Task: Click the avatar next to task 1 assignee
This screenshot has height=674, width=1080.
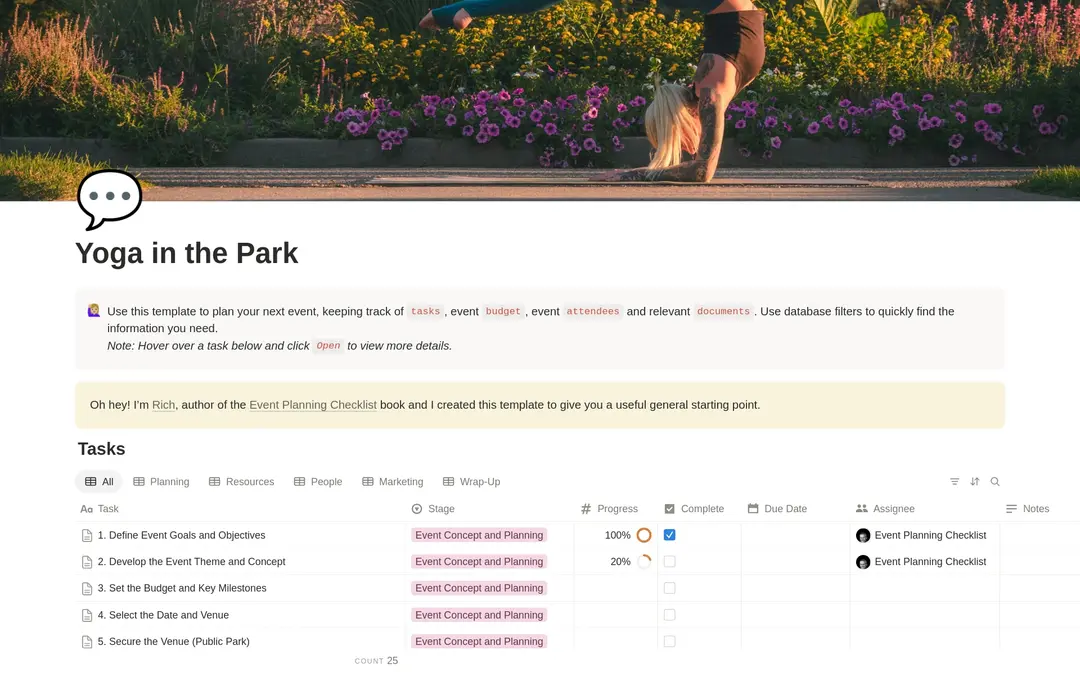Action: point(863,536)
